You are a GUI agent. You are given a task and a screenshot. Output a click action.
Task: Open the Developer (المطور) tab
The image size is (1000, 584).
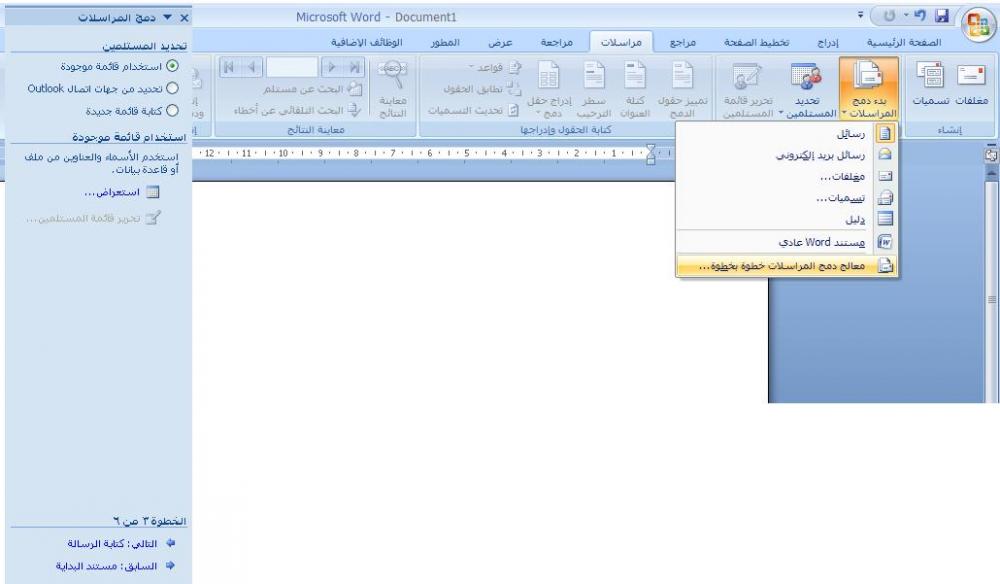click(x=445, y=43)
